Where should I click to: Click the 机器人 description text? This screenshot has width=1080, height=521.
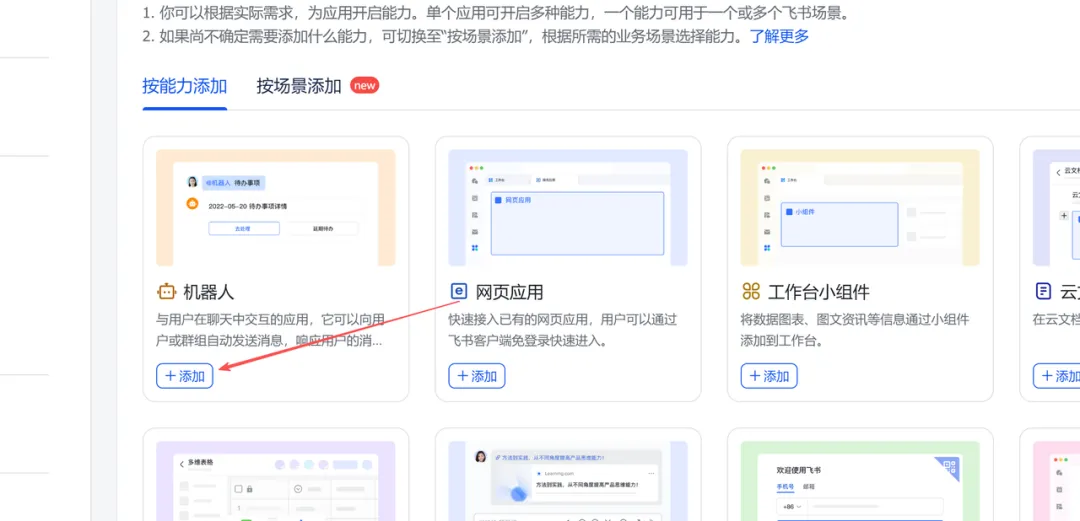(x=271, y=330)
